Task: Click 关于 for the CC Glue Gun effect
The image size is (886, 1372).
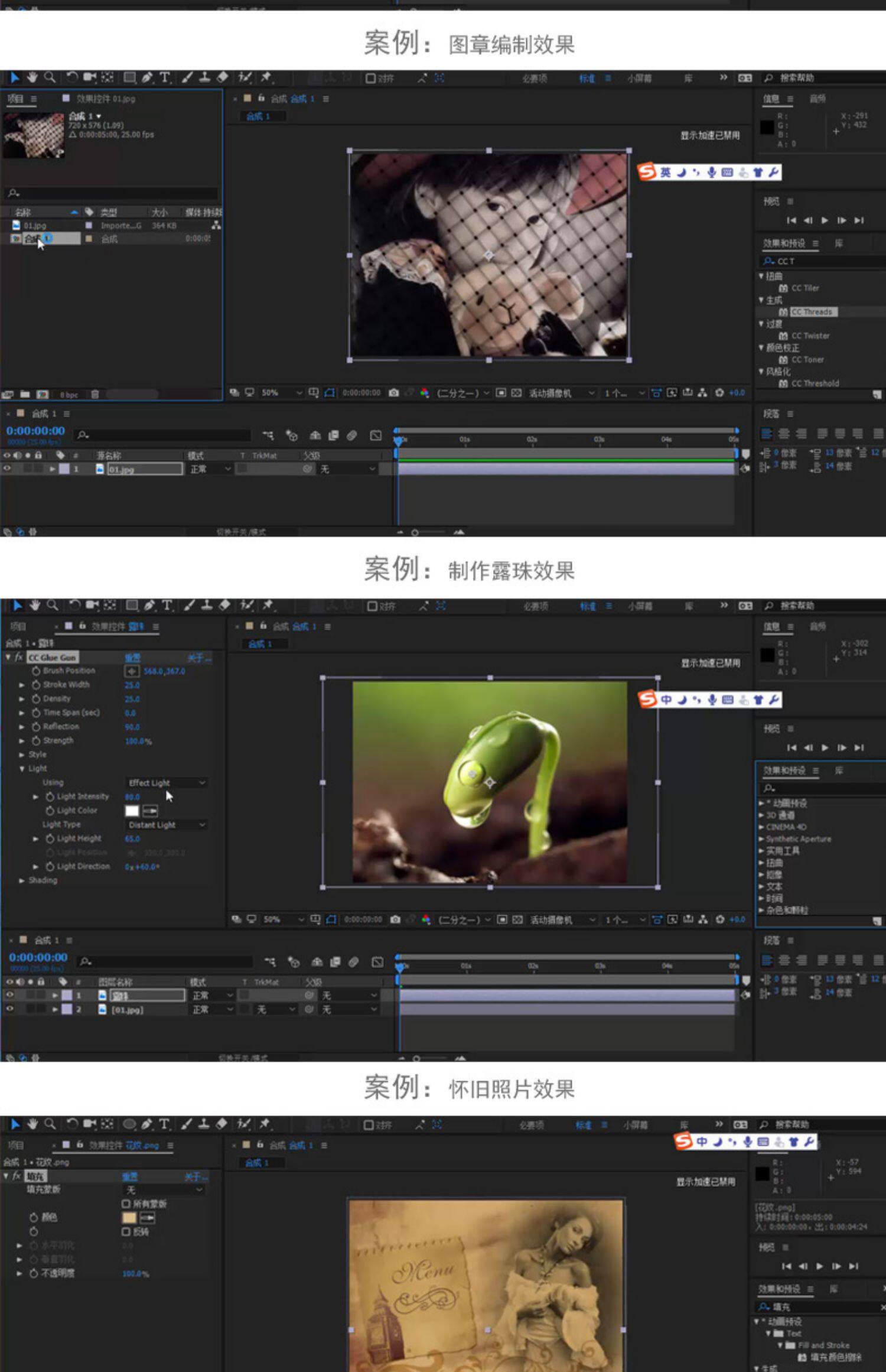Action: point(199,658)
